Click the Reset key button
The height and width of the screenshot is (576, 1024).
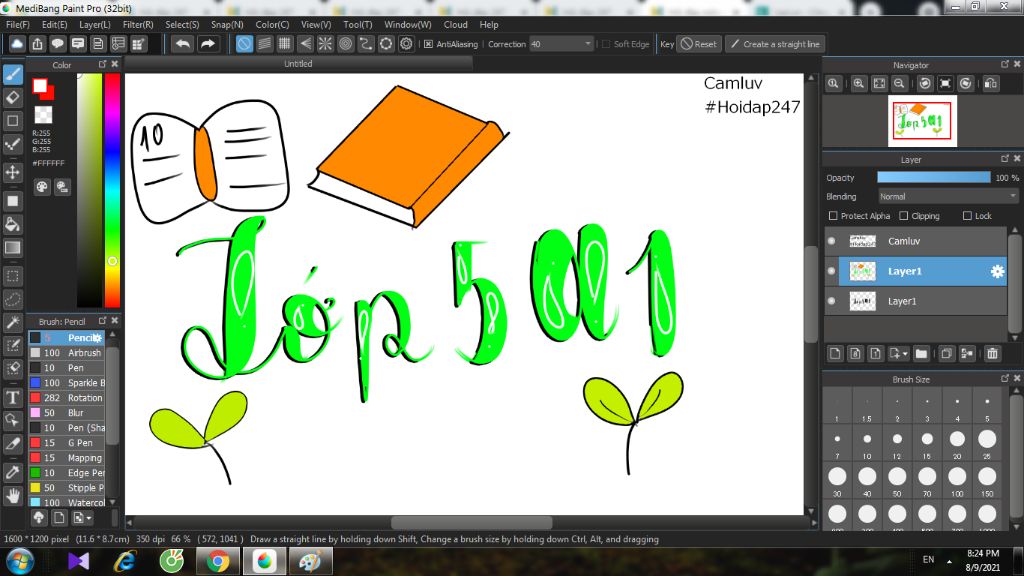699,44
